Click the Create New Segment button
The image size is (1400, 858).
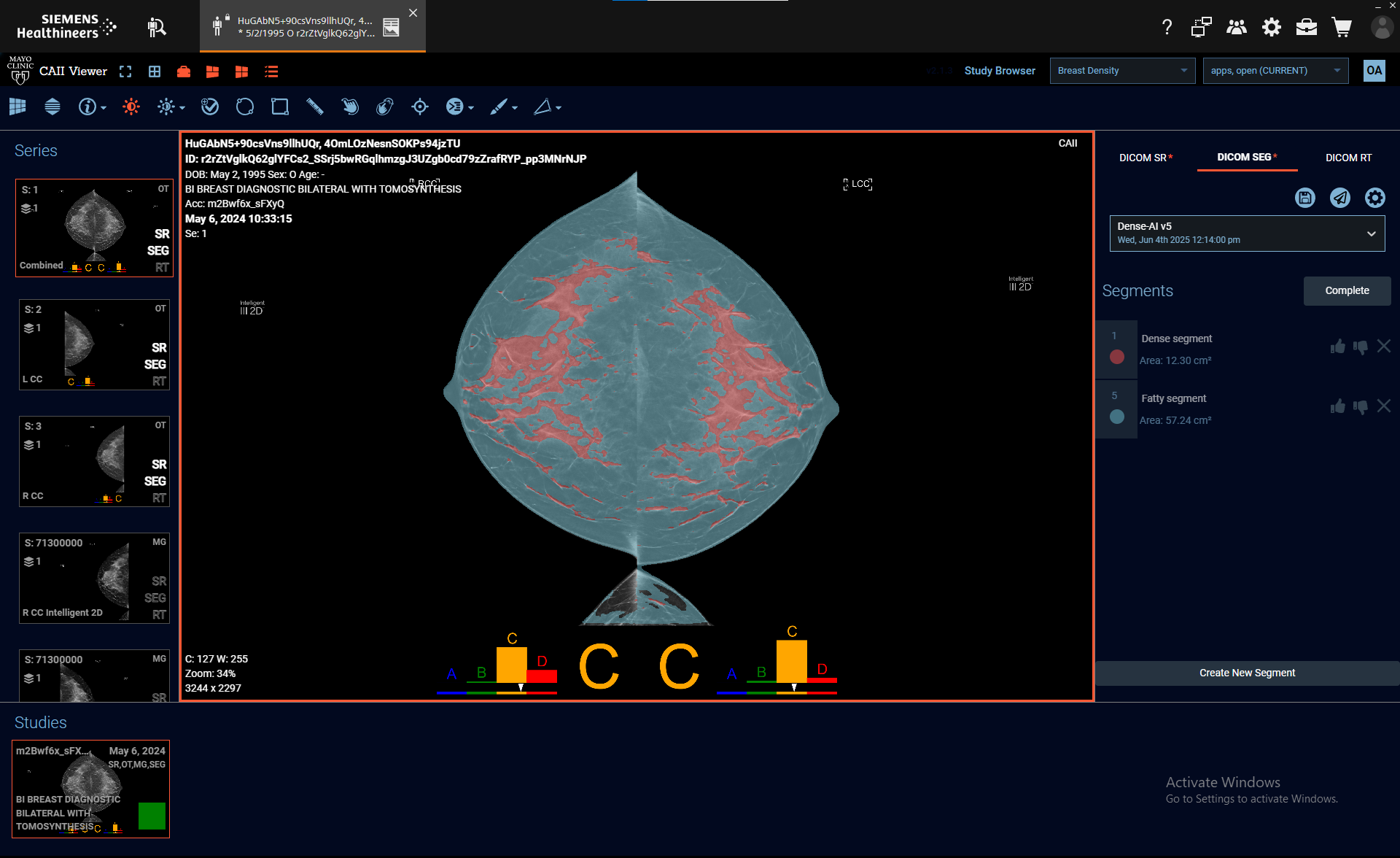coord(1246,673)
